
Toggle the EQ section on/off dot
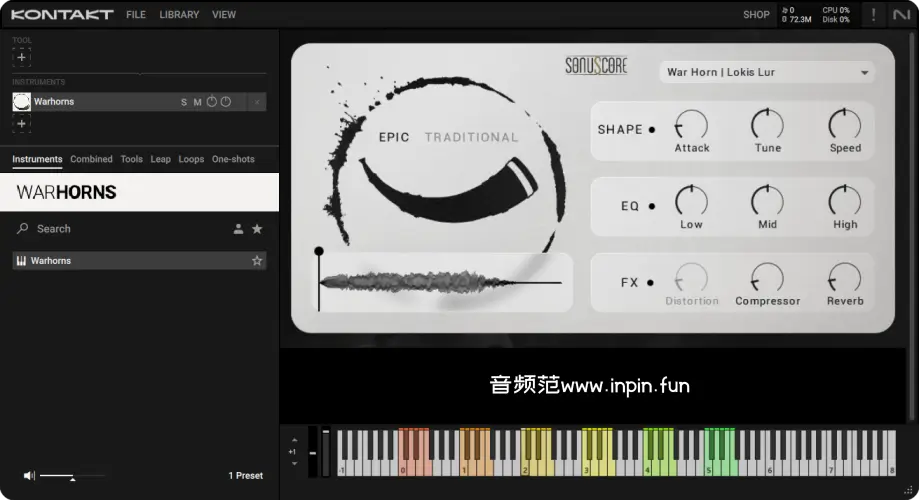pyautogui.click(x=652, y=207)
